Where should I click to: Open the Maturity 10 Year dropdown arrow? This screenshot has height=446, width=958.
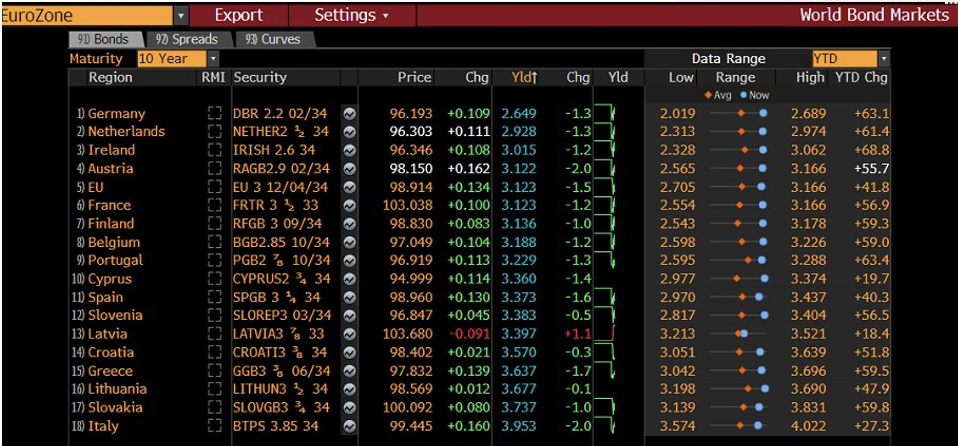[x=213, y=59]
